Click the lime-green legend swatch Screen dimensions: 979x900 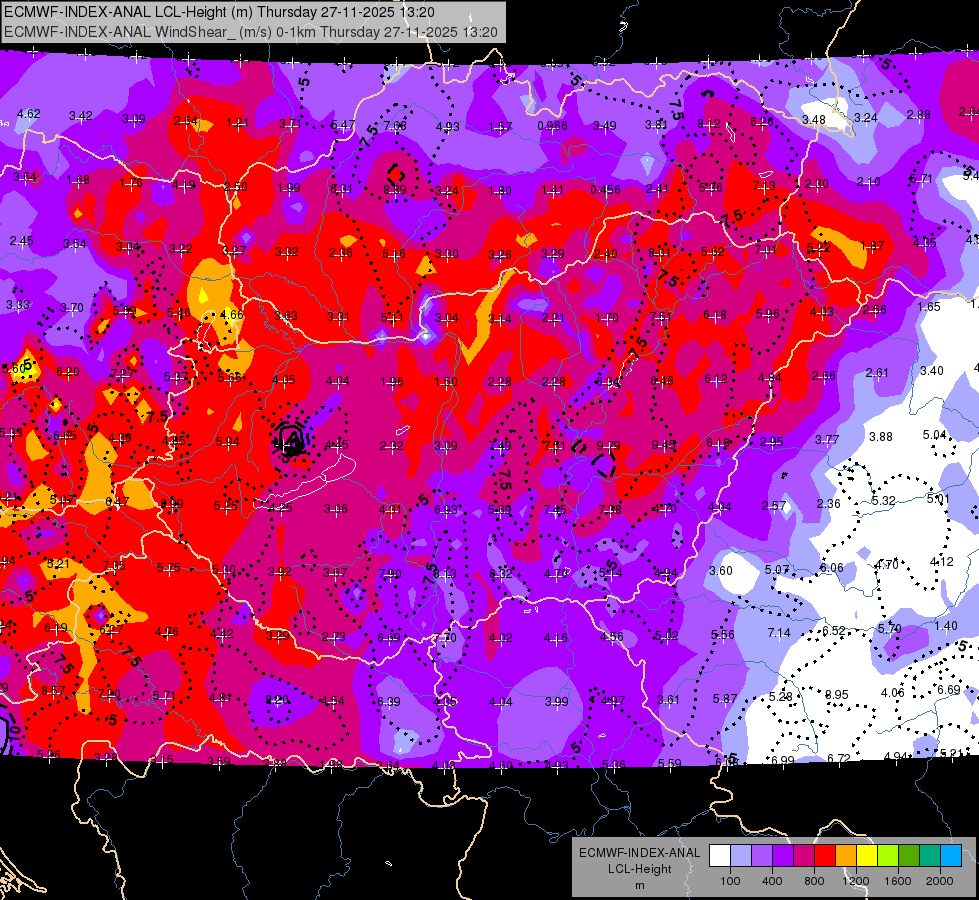pyautogui.click(x=888, y=856)
